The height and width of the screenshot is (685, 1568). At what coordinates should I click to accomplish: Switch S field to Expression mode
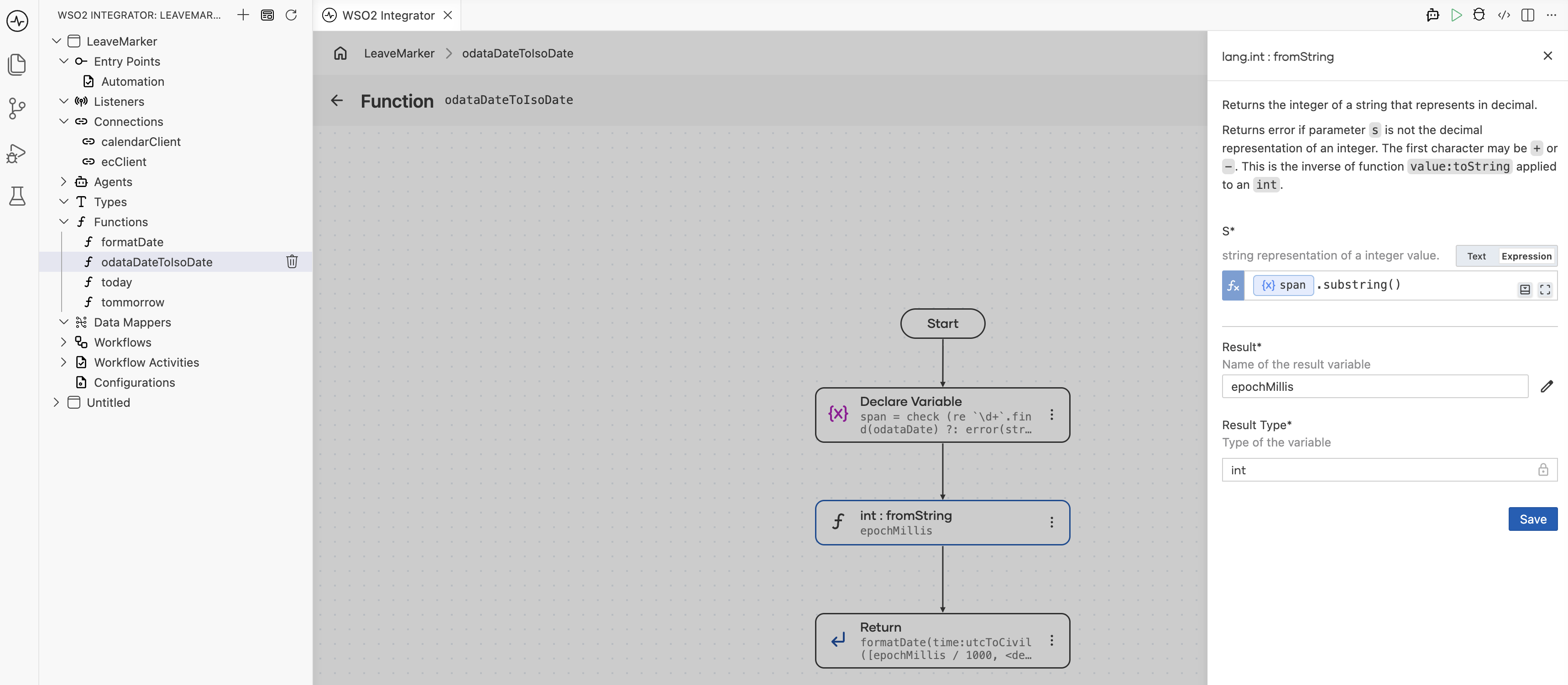pos(1526,256)
